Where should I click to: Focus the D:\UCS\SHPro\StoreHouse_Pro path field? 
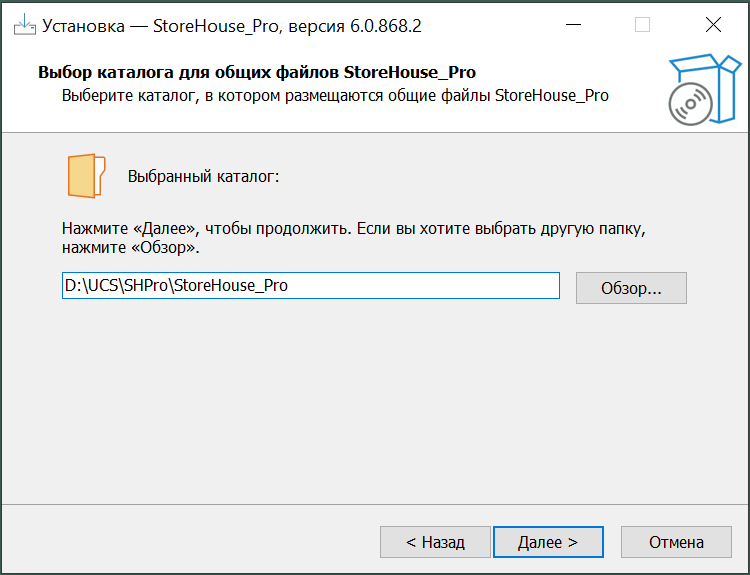310,286
